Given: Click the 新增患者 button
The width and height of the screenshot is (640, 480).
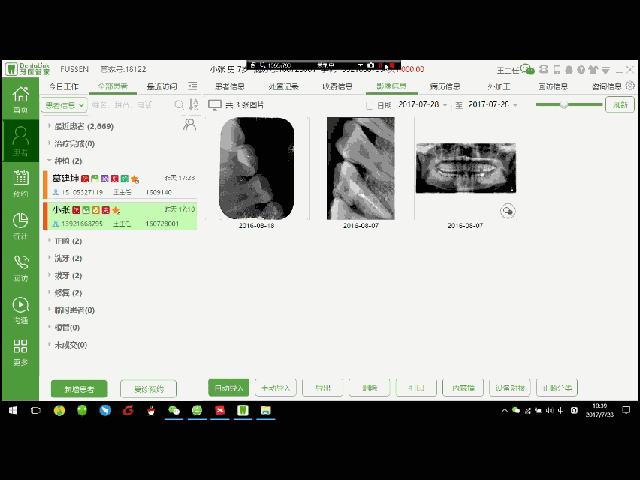Looking at the screenshot, I should point(79,389).
